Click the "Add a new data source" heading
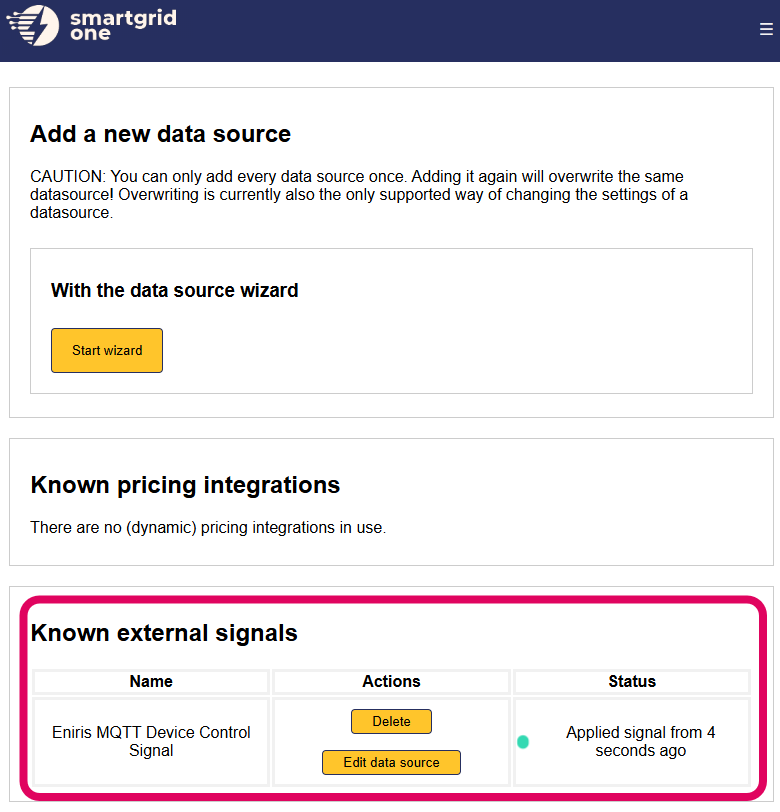 (160, 134)
